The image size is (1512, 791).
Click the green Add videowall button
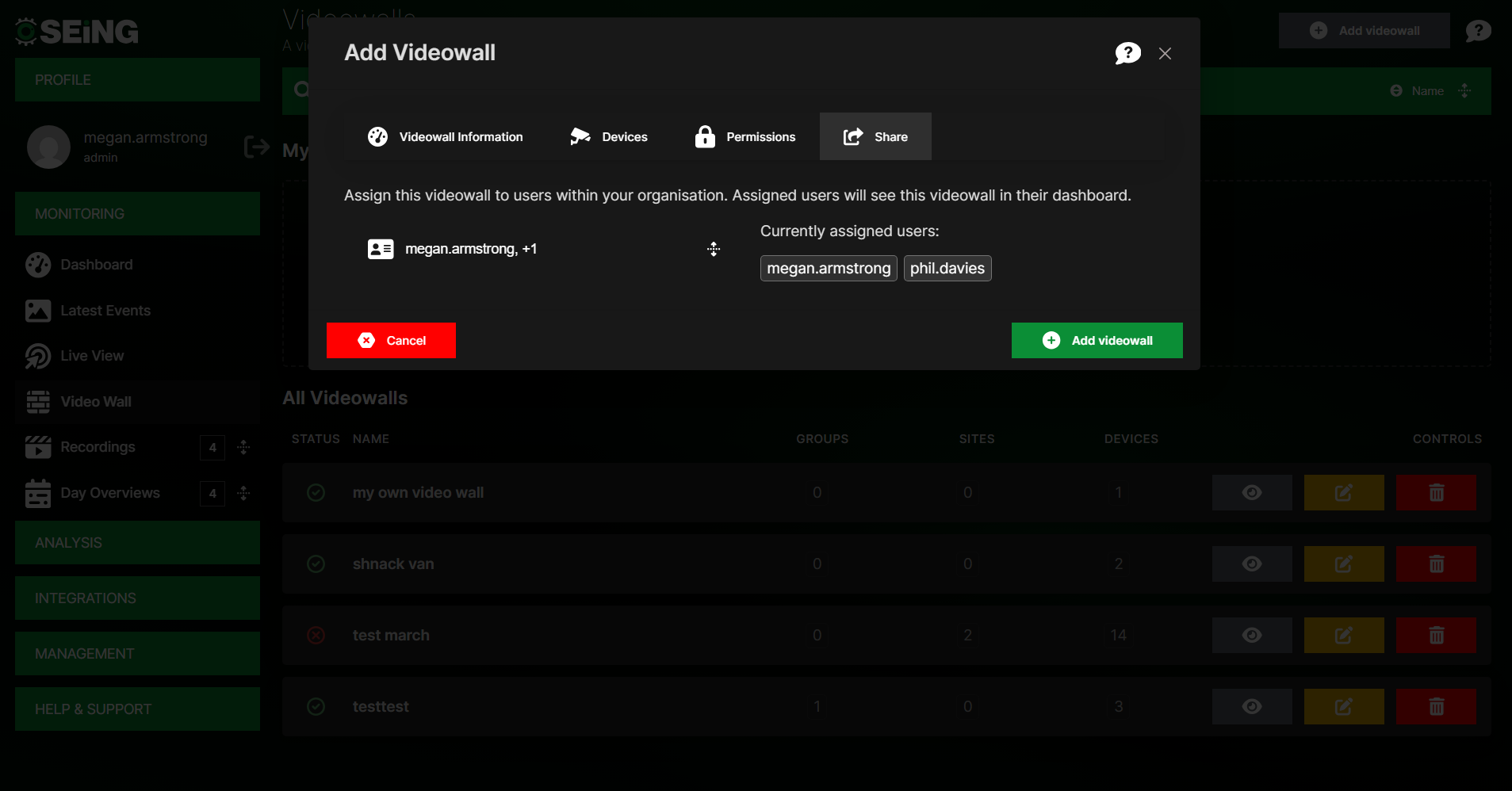1097,340
